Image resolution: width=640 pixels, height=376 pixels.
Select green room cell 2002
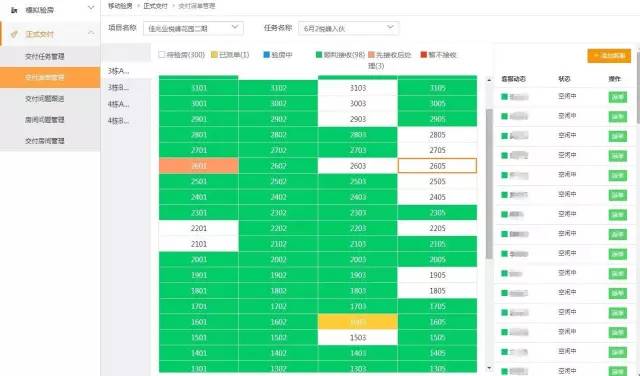278,259
